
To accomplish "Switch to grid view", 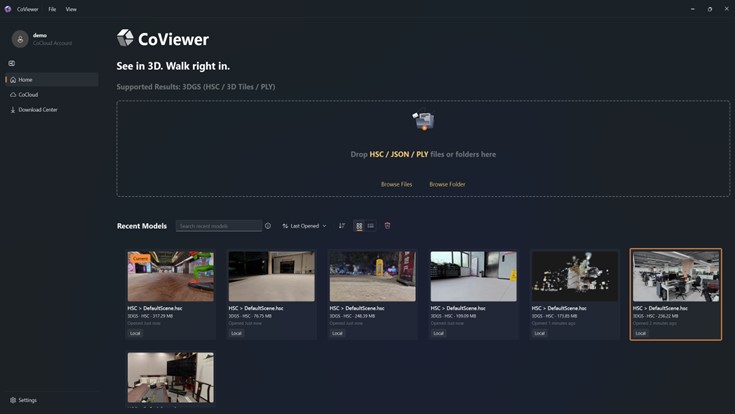I will [359, 226].
